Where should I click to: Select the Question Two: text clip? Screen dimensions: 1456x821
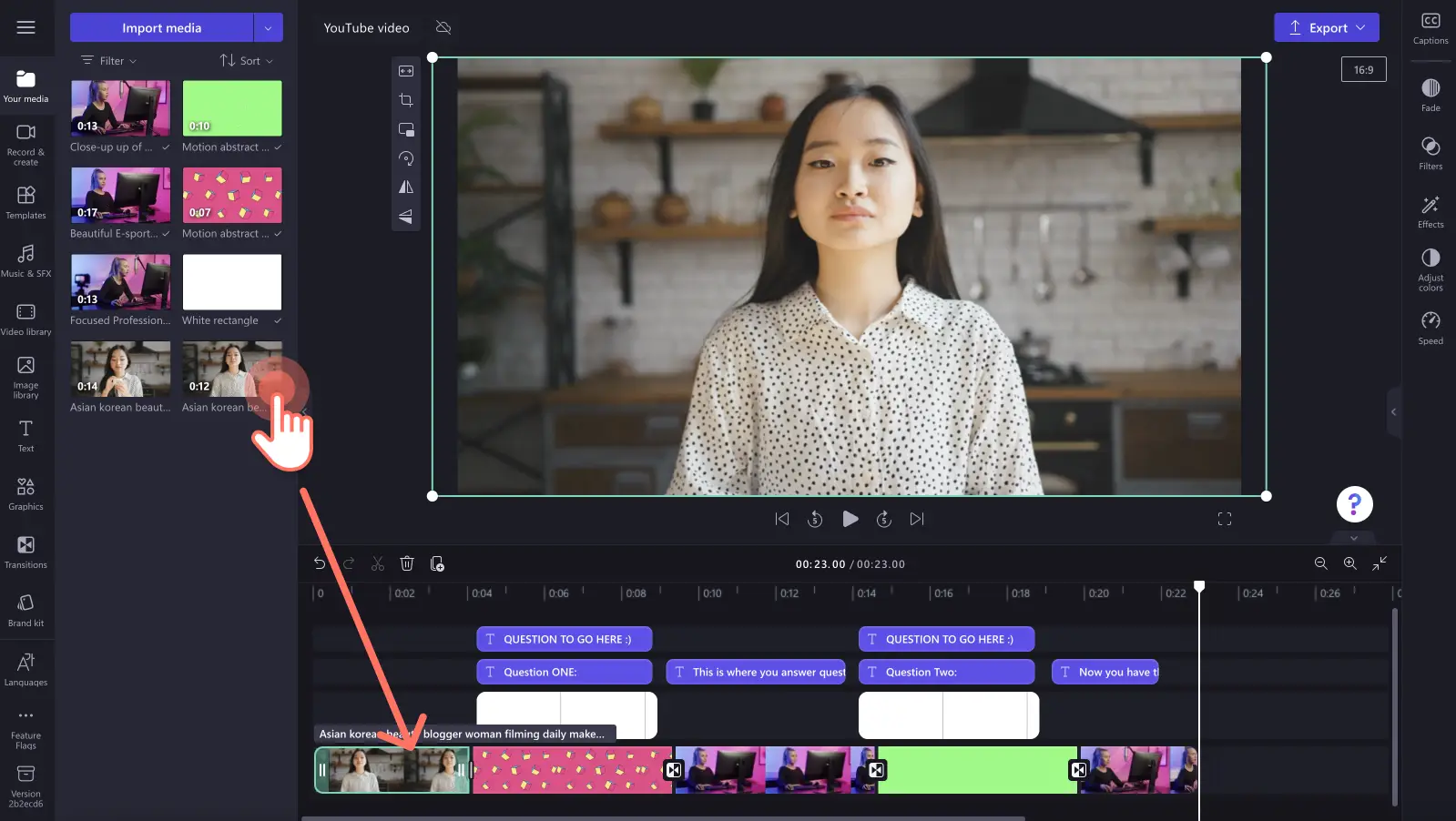click(946, 672)
